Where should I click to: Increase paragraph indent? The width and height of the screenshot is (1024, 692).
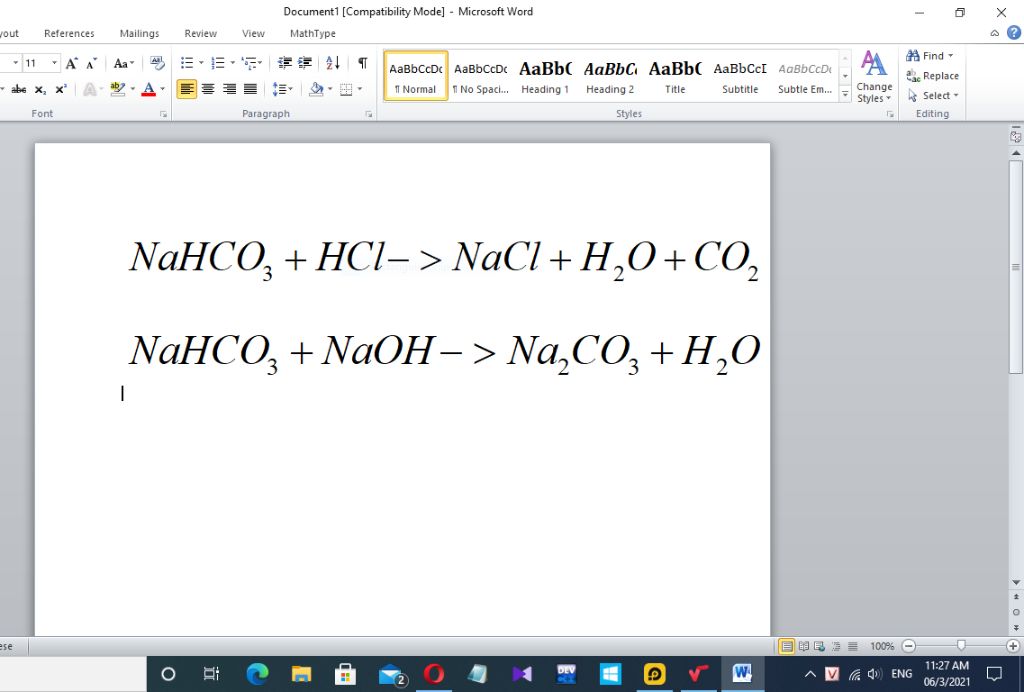pos(305,63)
